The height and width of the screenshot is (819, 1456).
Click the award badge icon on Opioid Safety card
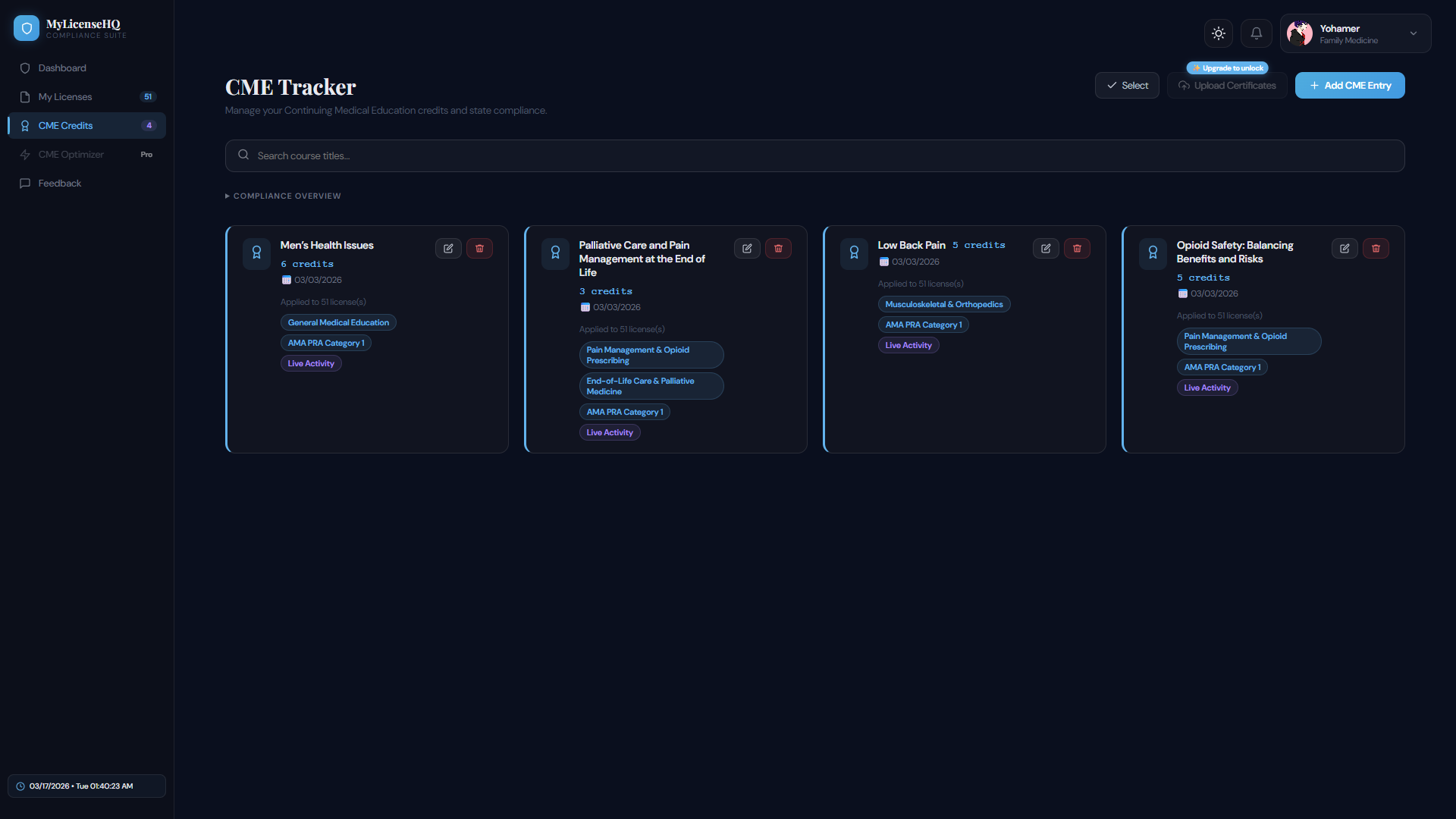(1153, 253)
